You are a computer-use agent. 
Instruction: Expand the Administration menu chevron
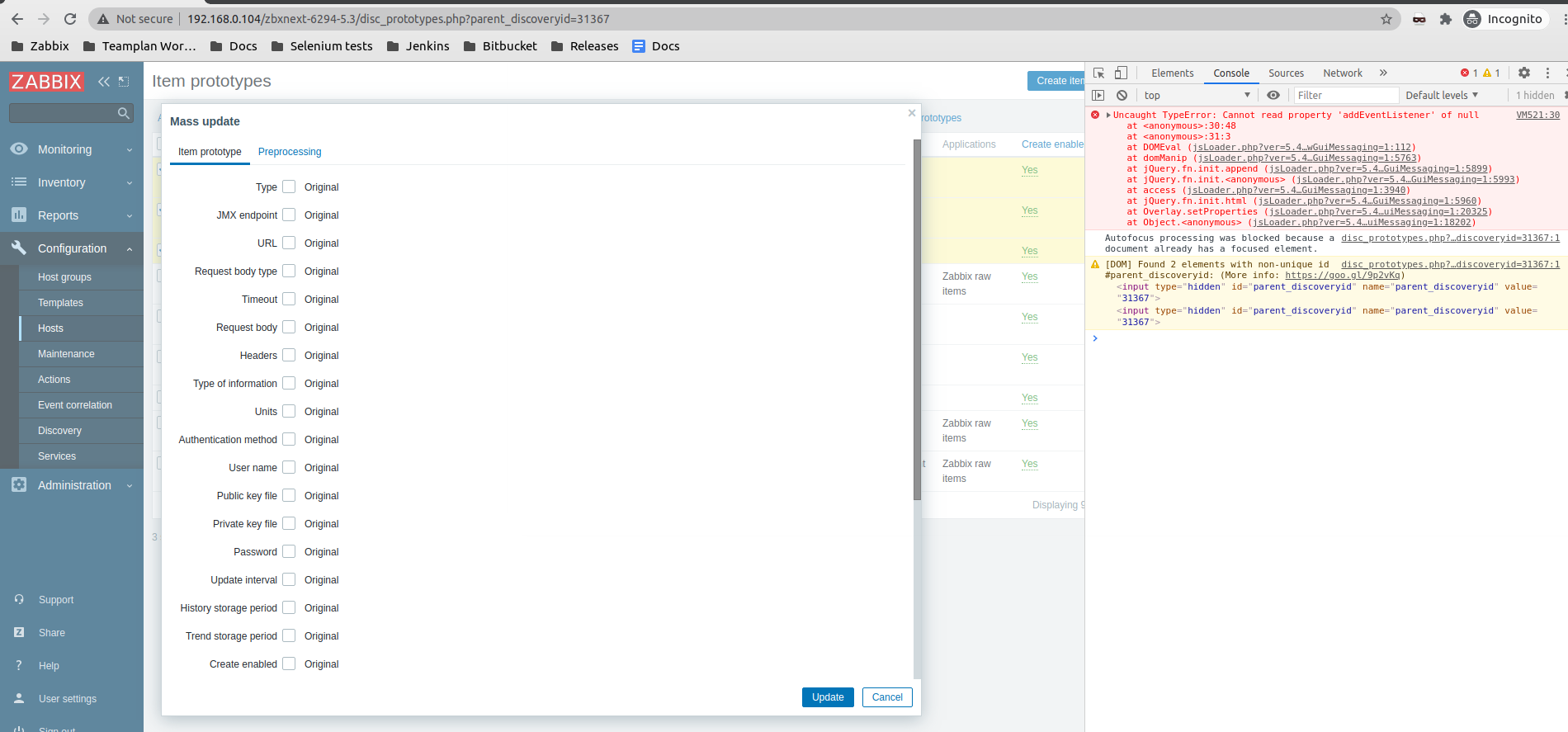(x=130, y=486)
